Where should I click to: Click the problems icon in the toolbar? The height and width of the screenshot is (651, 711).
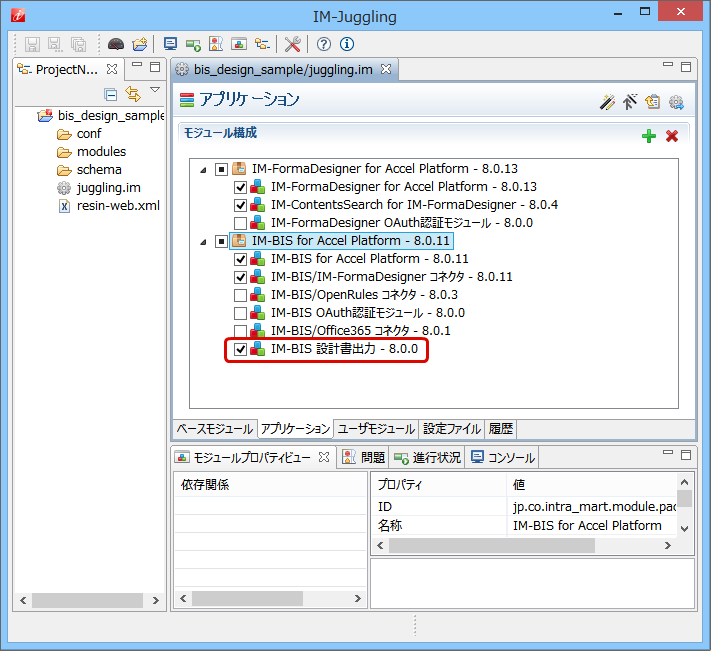pos(216,44)
